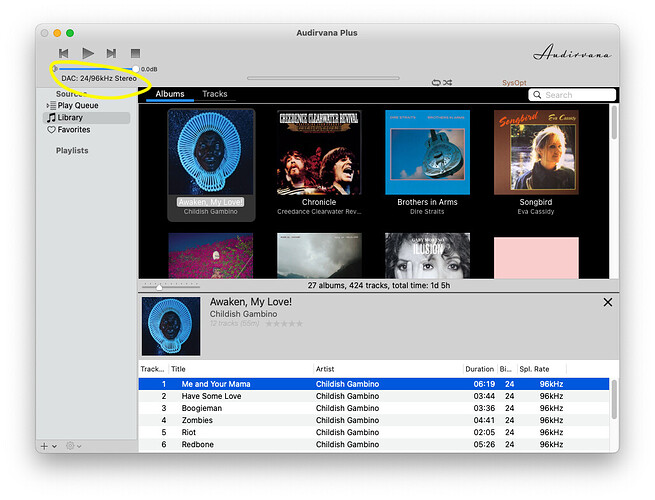Click duration 03:44 cell
Screen dimensions: 655x500
pos(484,396)
